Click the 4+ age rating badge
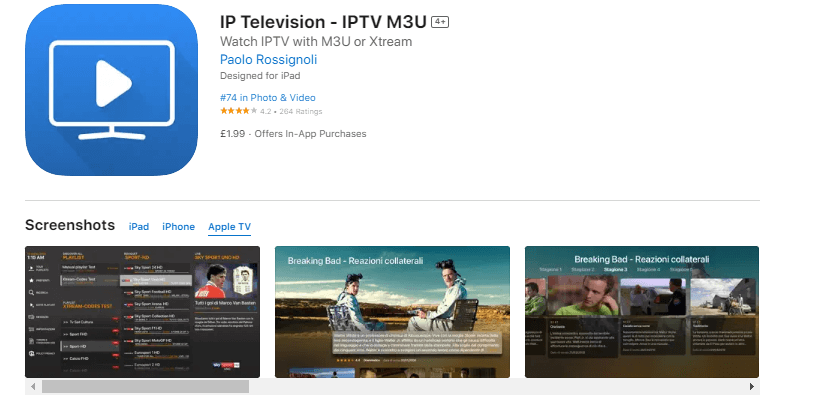839x414 pixels. click(440, 22)
